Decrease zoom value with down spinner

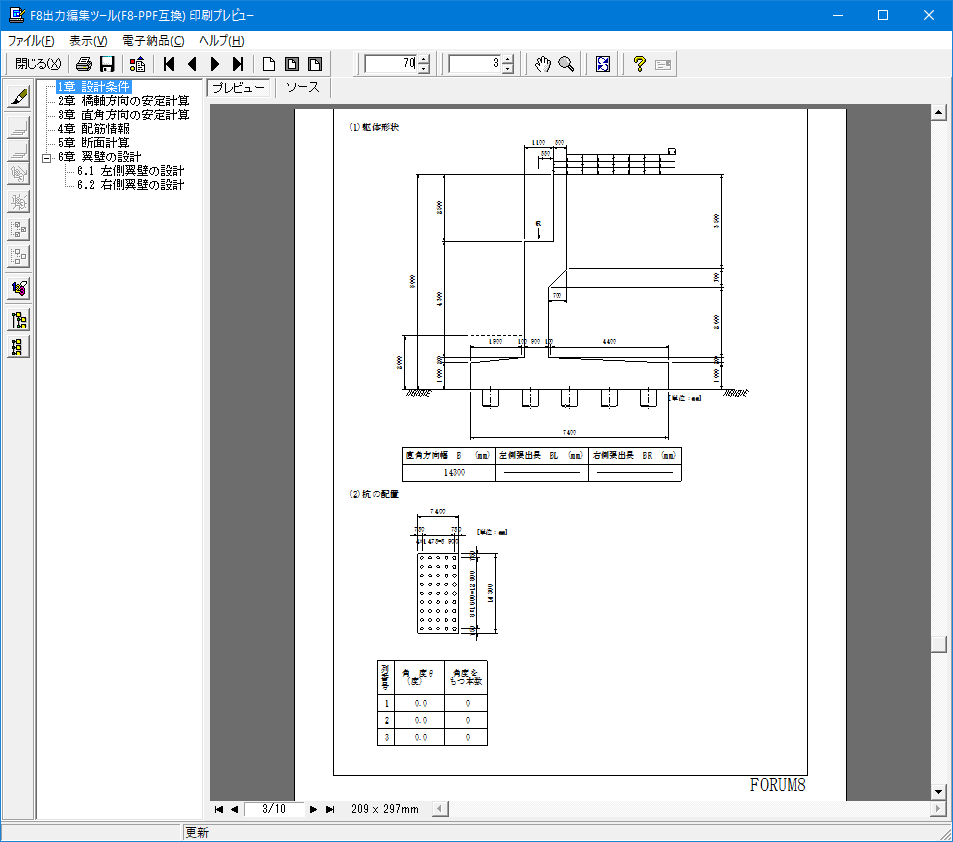[x=424, y=69]
